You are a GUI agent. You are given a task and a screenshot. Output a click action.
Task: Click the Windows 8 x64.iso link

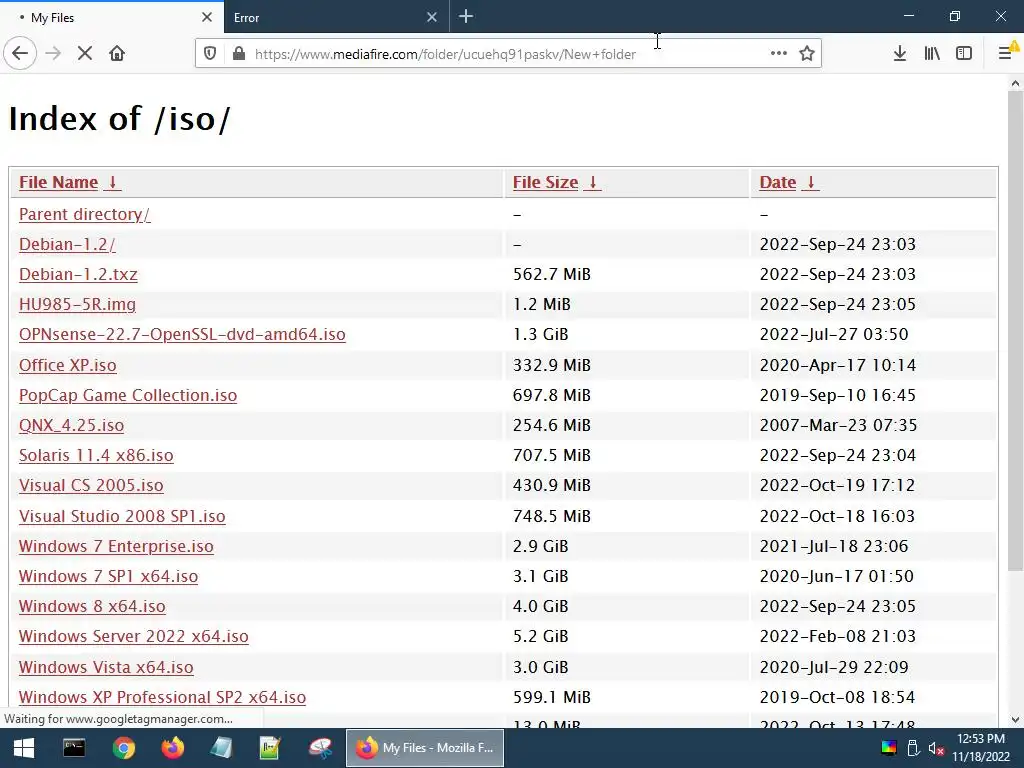click(x=92, y=606)
